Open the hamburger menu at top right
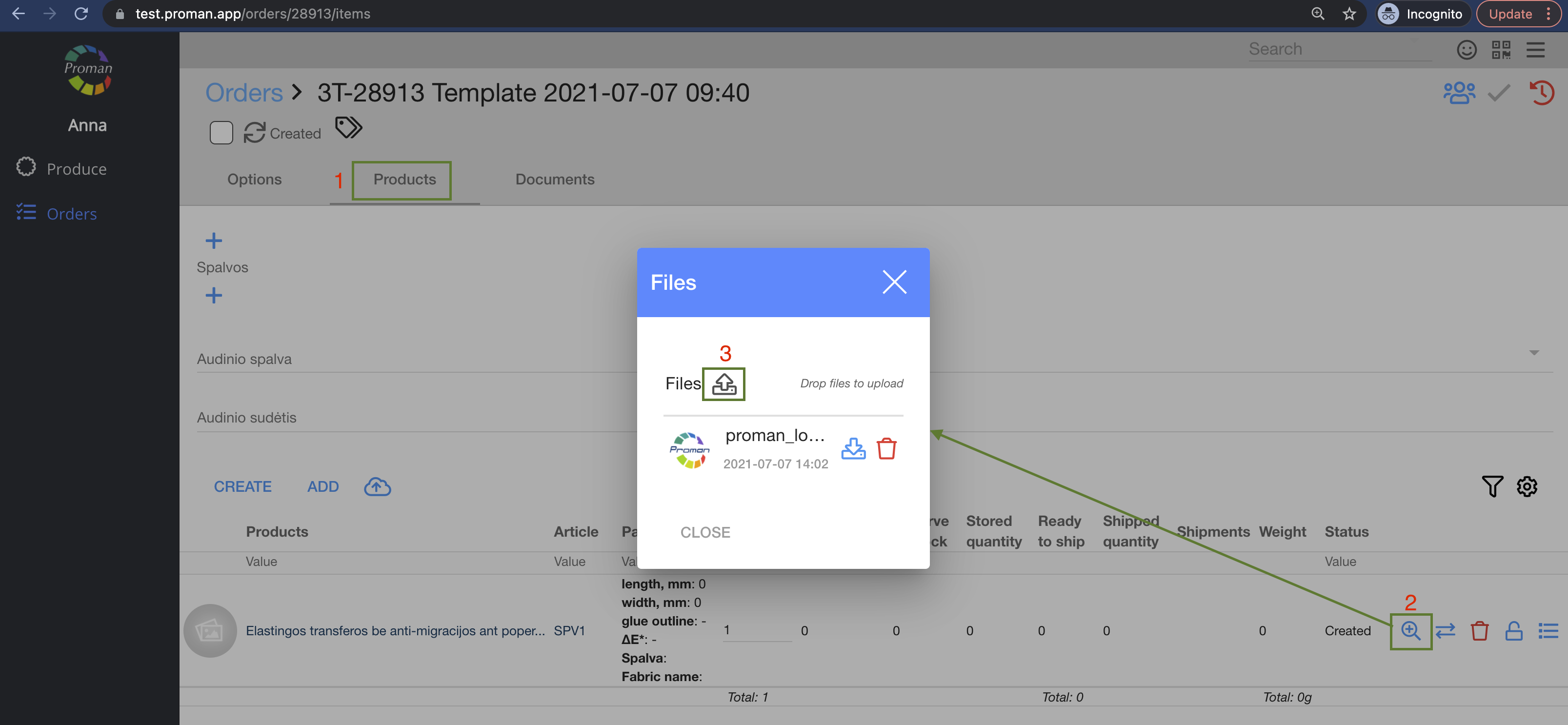Image resolution: width=1568 pixels, height=725 pixels. 1535,49
